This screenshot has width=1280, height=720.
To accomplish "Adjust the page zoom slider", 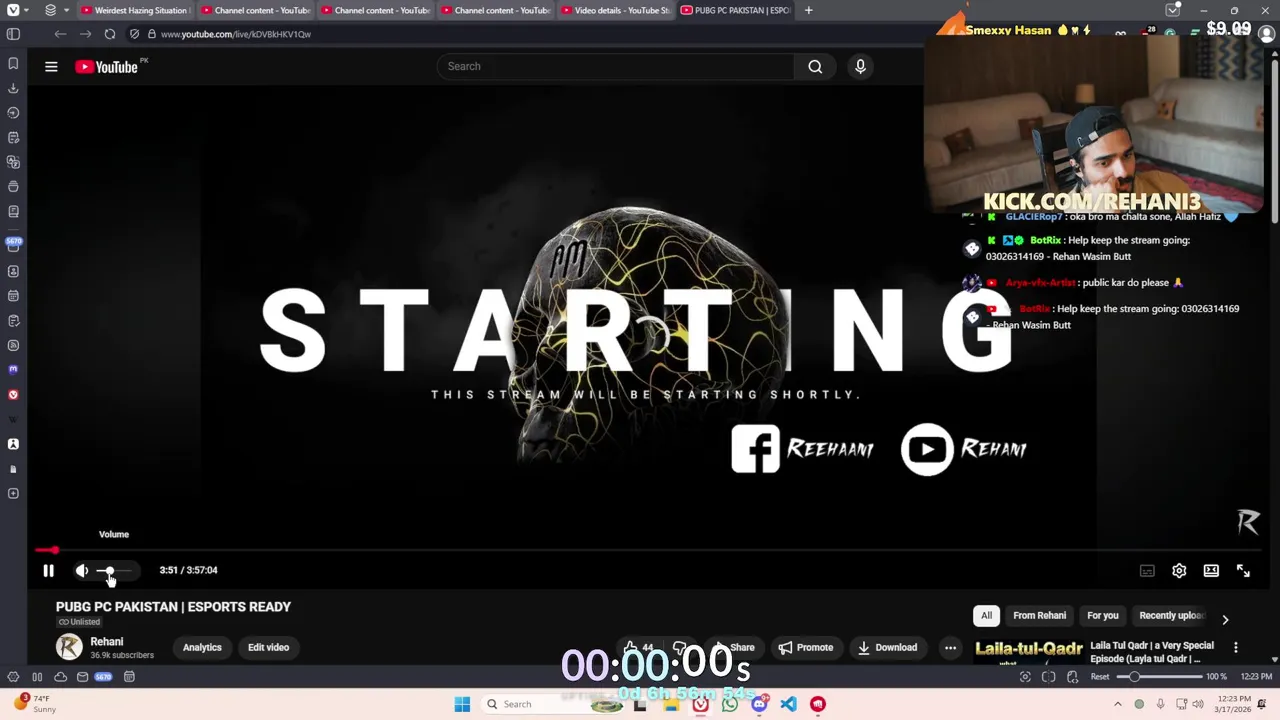I will [x=1160, y=677].
